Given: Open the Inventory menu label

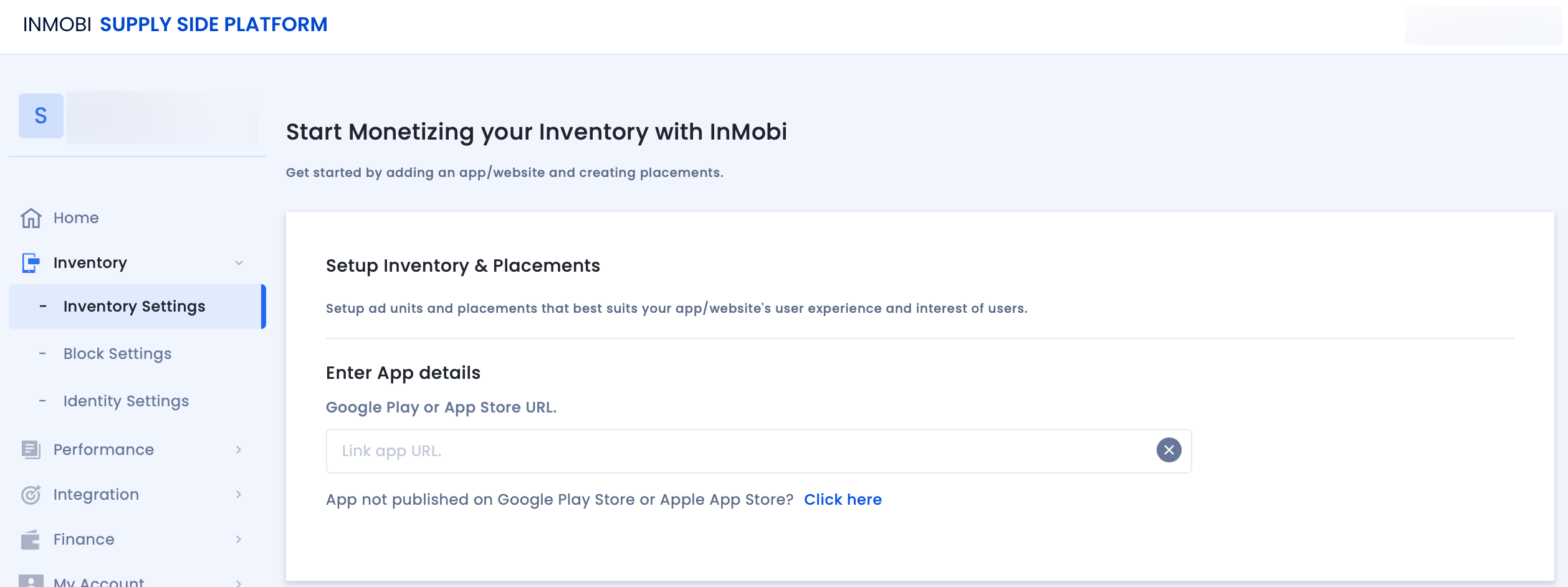Looking at the screenshot, I should click(90, 263).
